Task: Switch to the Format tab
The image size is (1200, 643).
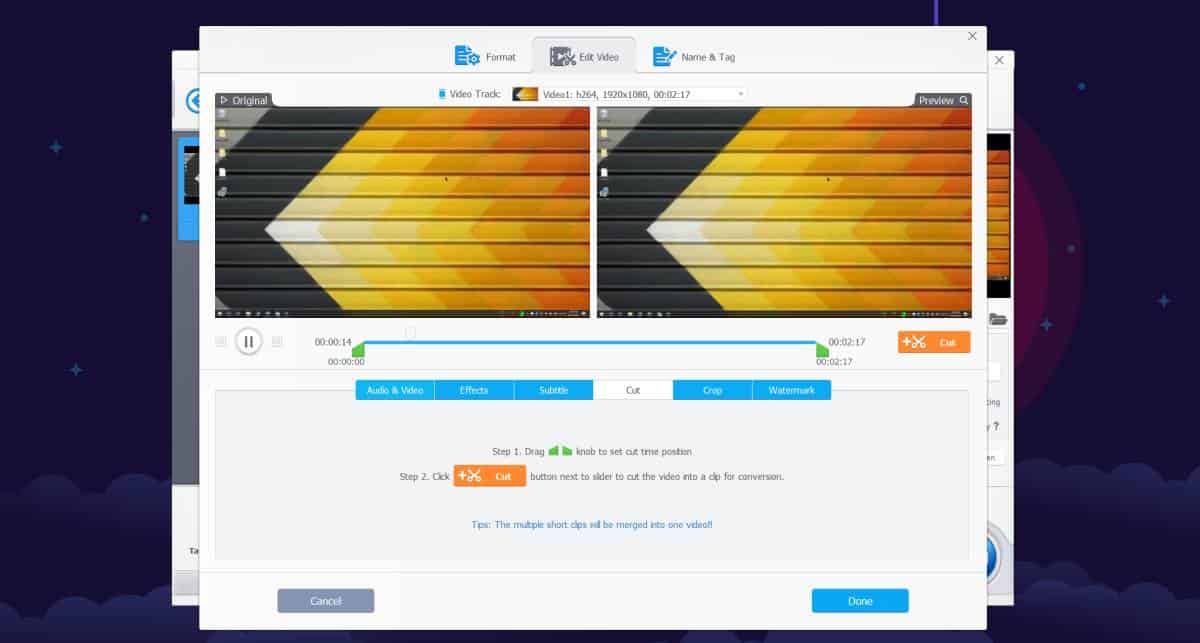Action: tap(485, 56)
